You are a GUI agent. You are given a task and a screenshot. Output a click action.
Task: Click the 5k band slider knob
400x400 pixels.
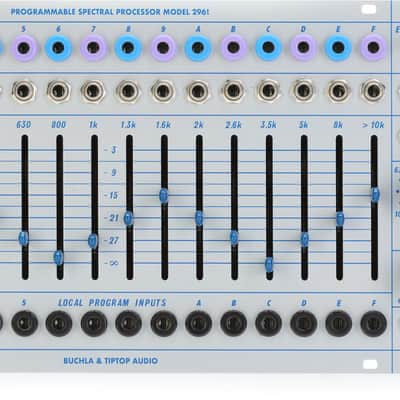pos(304,239)
